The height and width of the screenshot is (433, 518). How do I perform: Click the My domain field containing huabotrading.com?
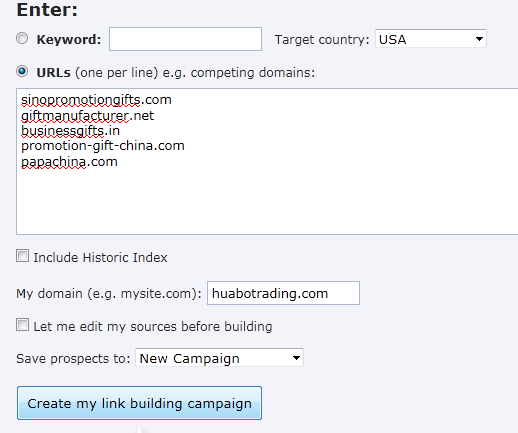pyautogui.click(x=283, y=293)
